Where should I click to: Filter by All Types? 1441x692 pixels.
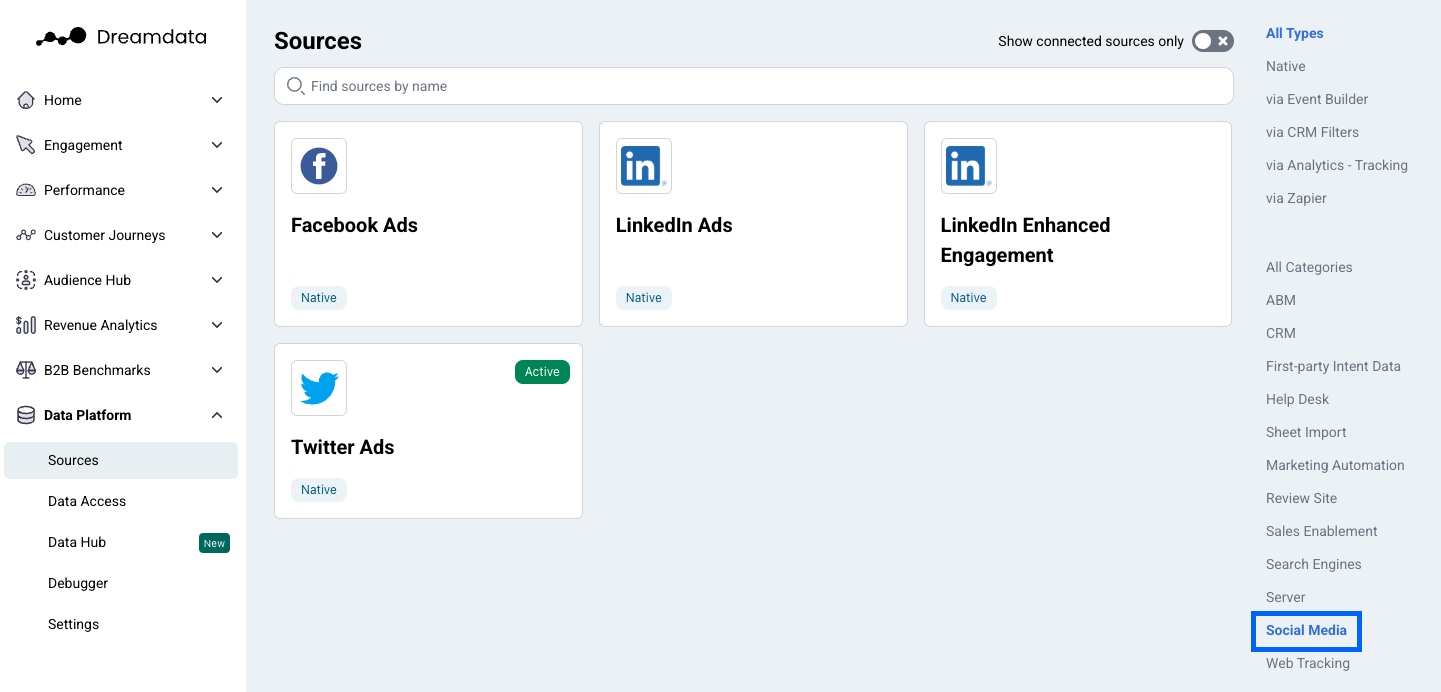pos(1294,33)
